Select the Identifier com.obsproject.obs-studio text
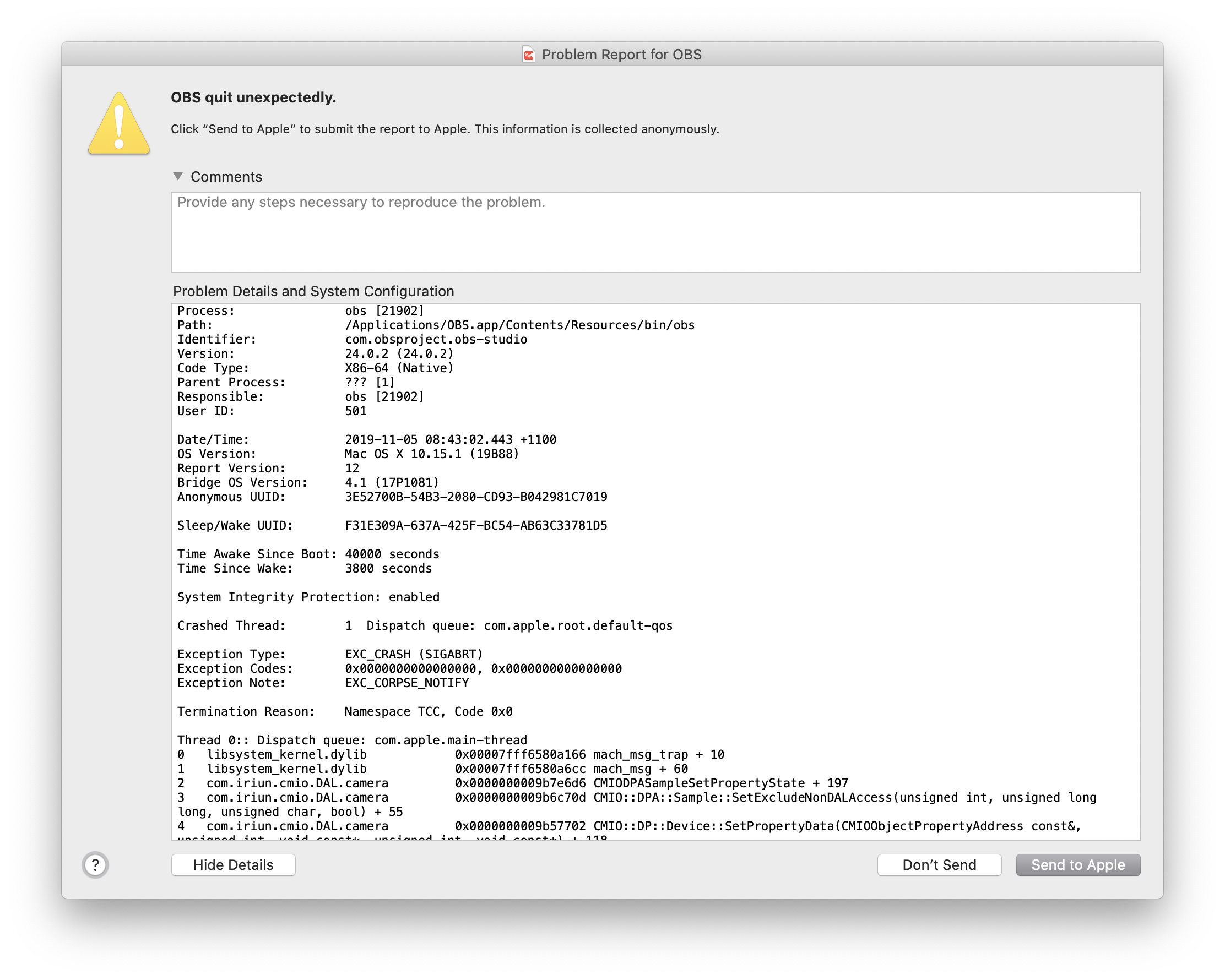 tap(435, 339)
